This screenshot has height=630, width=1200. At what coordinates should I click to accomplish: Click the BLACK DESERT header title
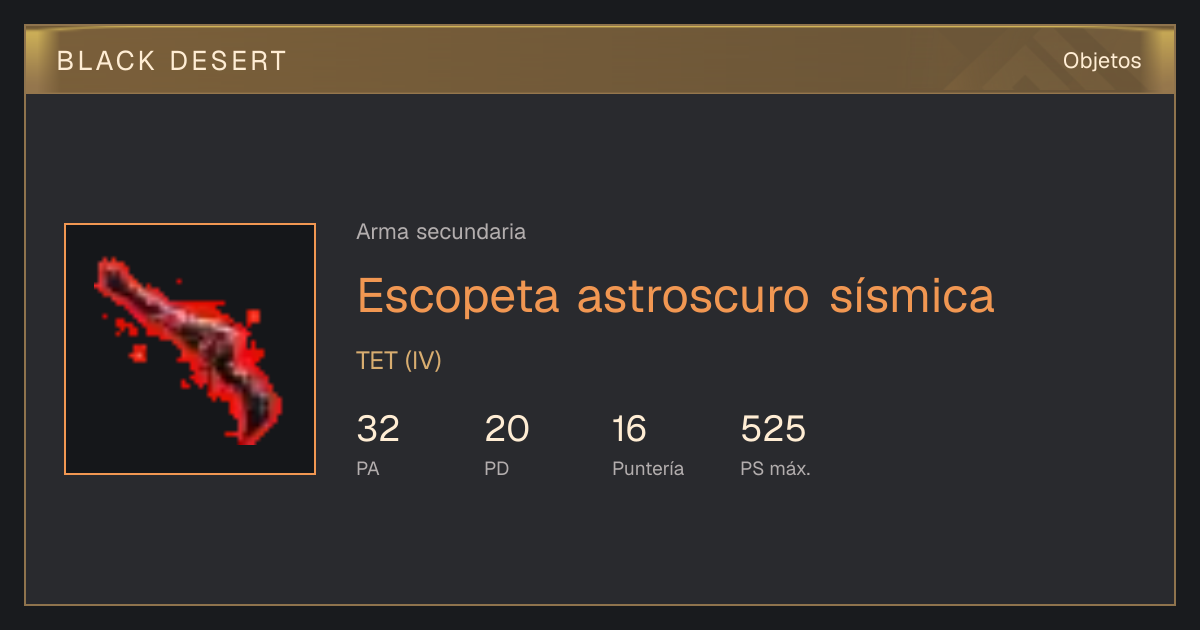[x=172, y=61]
